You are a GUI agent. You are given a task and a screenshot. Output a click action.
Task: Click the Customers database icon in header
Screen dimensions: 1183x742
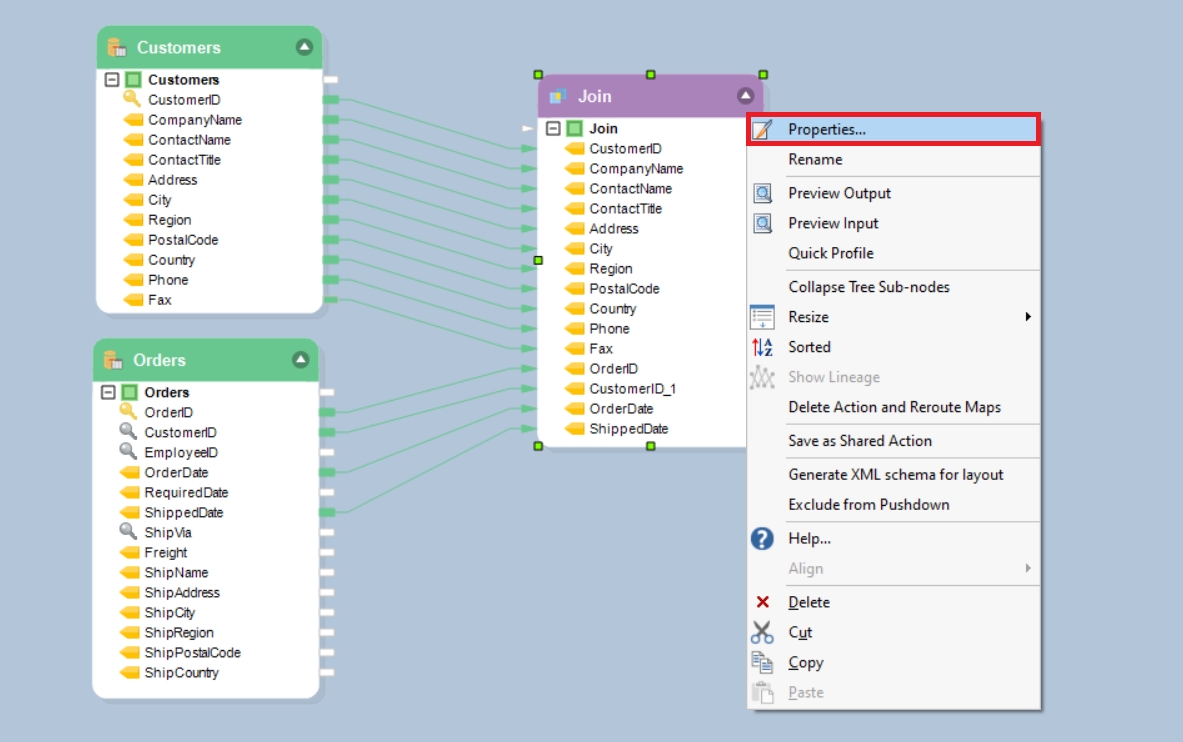pyautogui.click(x=117, y=48)
